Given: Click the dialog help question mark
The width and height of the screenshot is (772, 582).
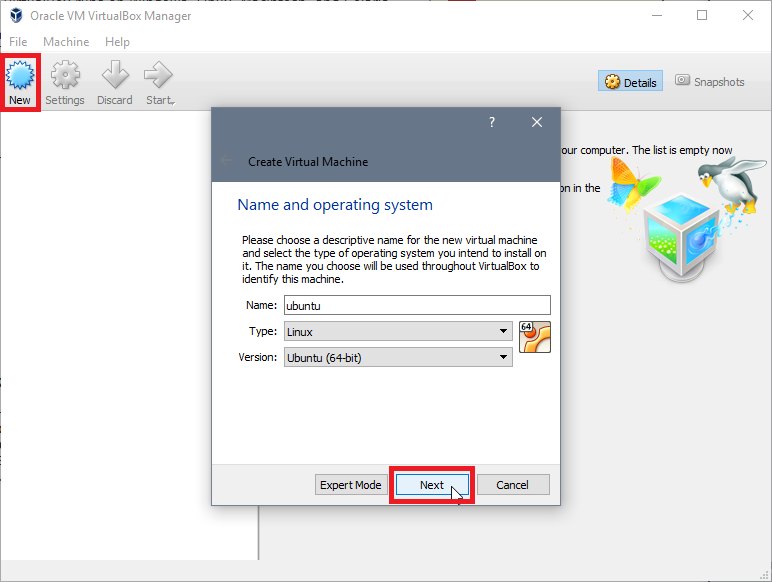Looking at the screenshot, I should point(491,122).
